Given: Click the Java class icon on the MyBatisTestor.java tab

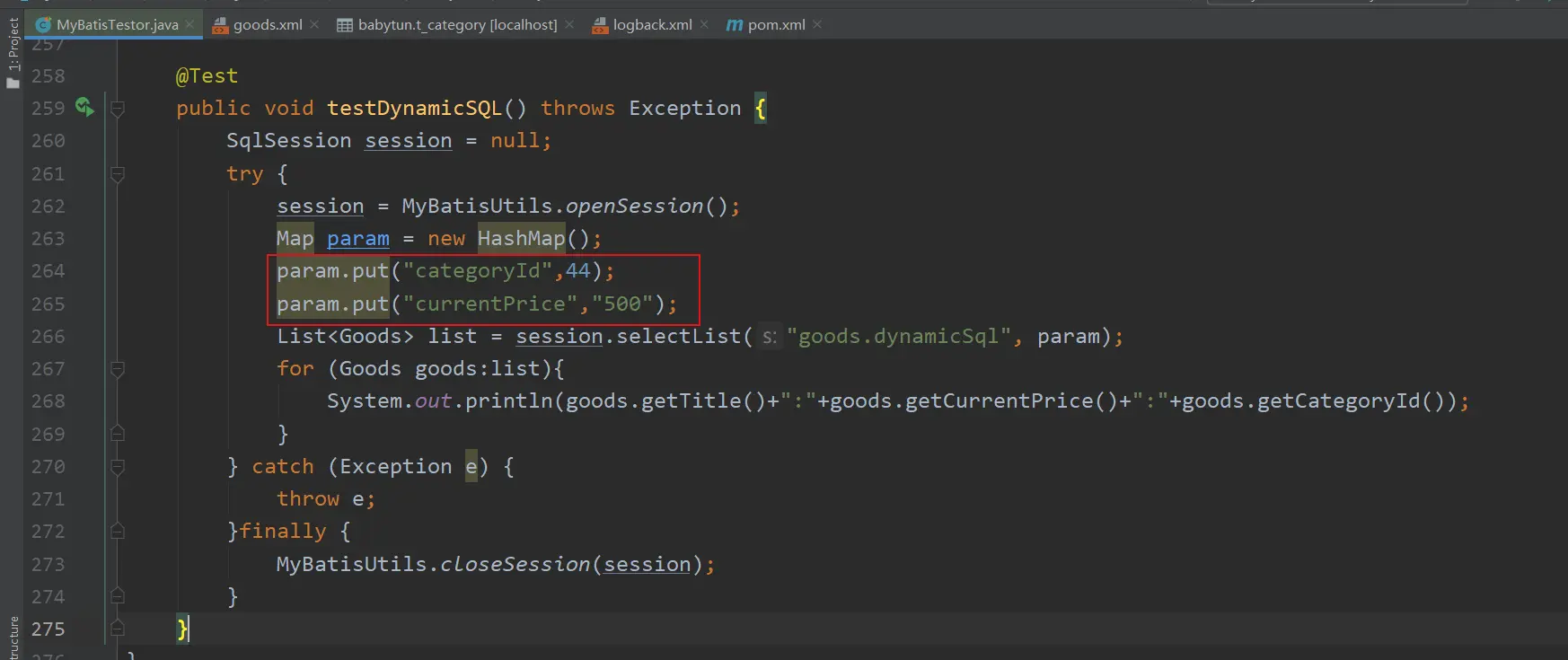Looking at the screenshot, I should (43, 25).
